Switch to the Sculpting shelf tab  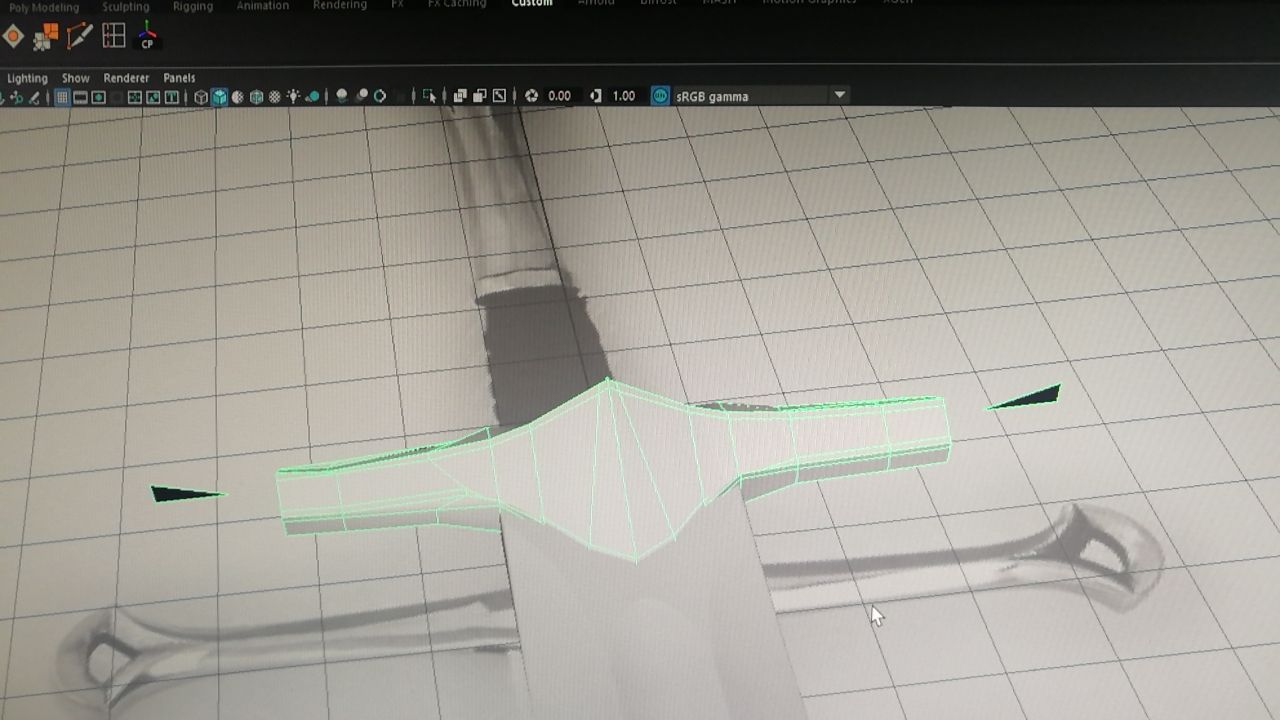tap(125, 6)
